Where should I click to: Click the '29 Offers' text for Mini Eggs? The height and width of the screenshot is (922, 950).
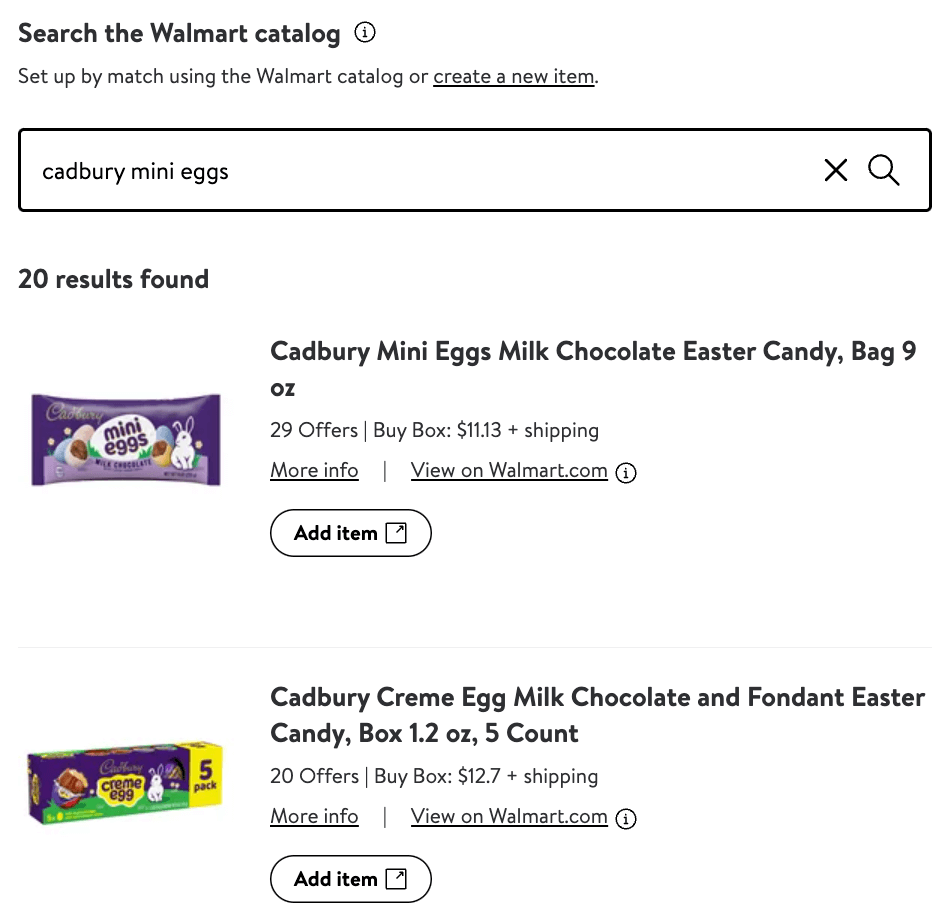(314, 430)
